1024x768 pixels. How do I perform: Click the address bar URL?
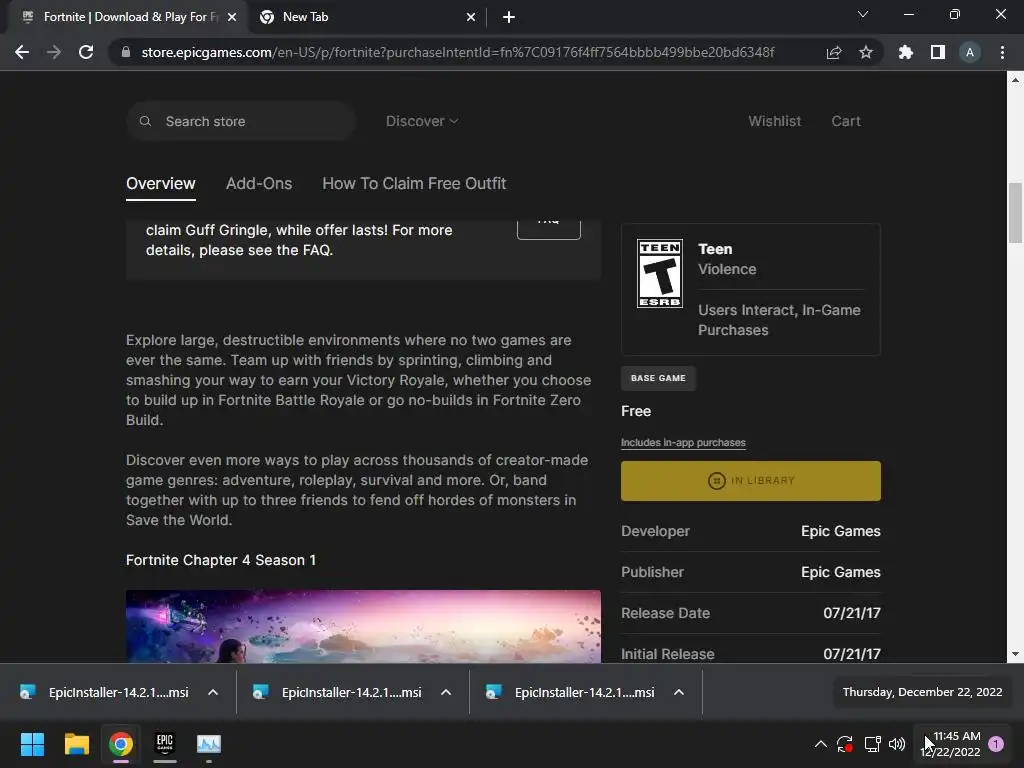[458, 52]
